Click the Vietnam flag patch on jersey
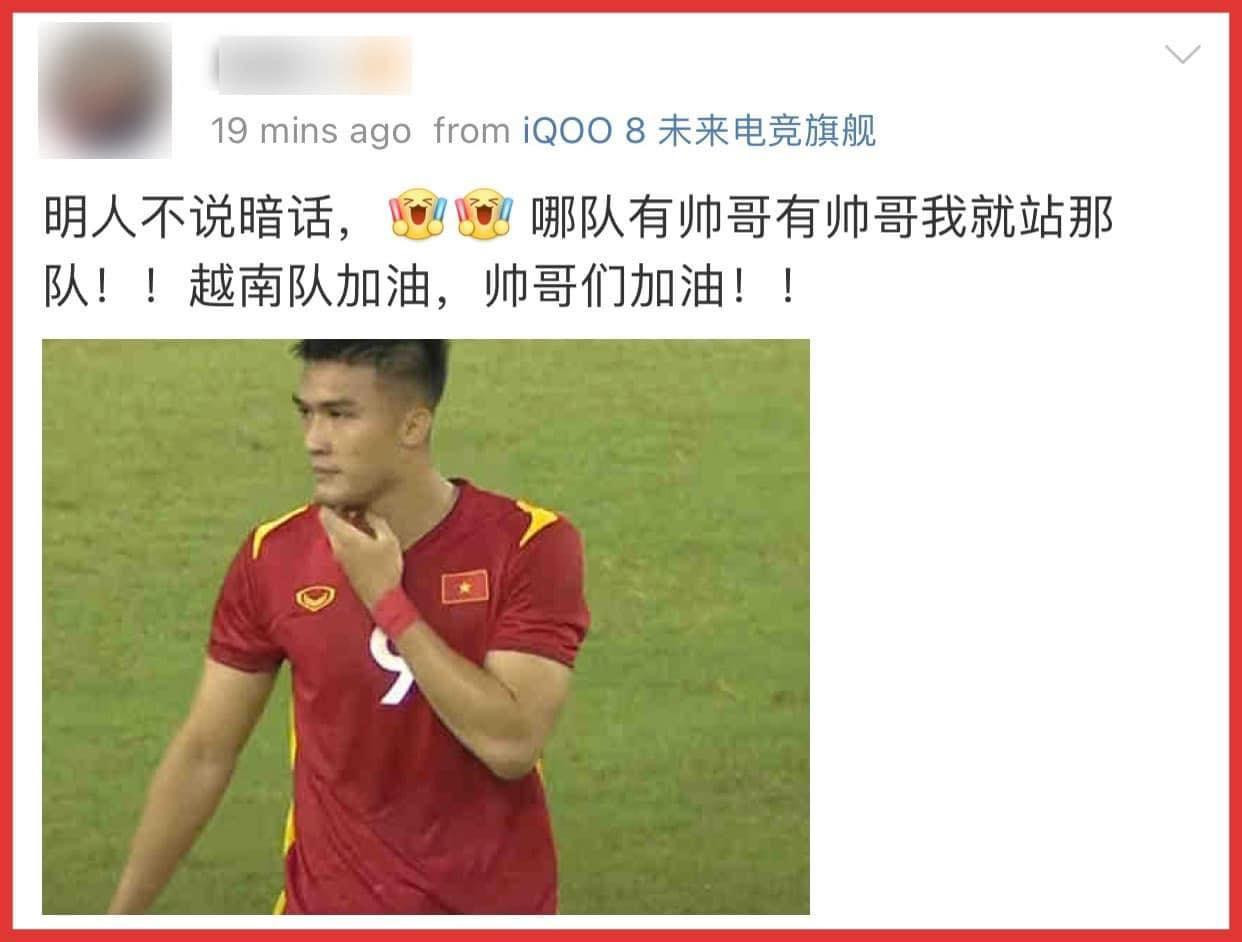Screen dimensions: 1242x942 pyautogui.click(x=465, y=587)
